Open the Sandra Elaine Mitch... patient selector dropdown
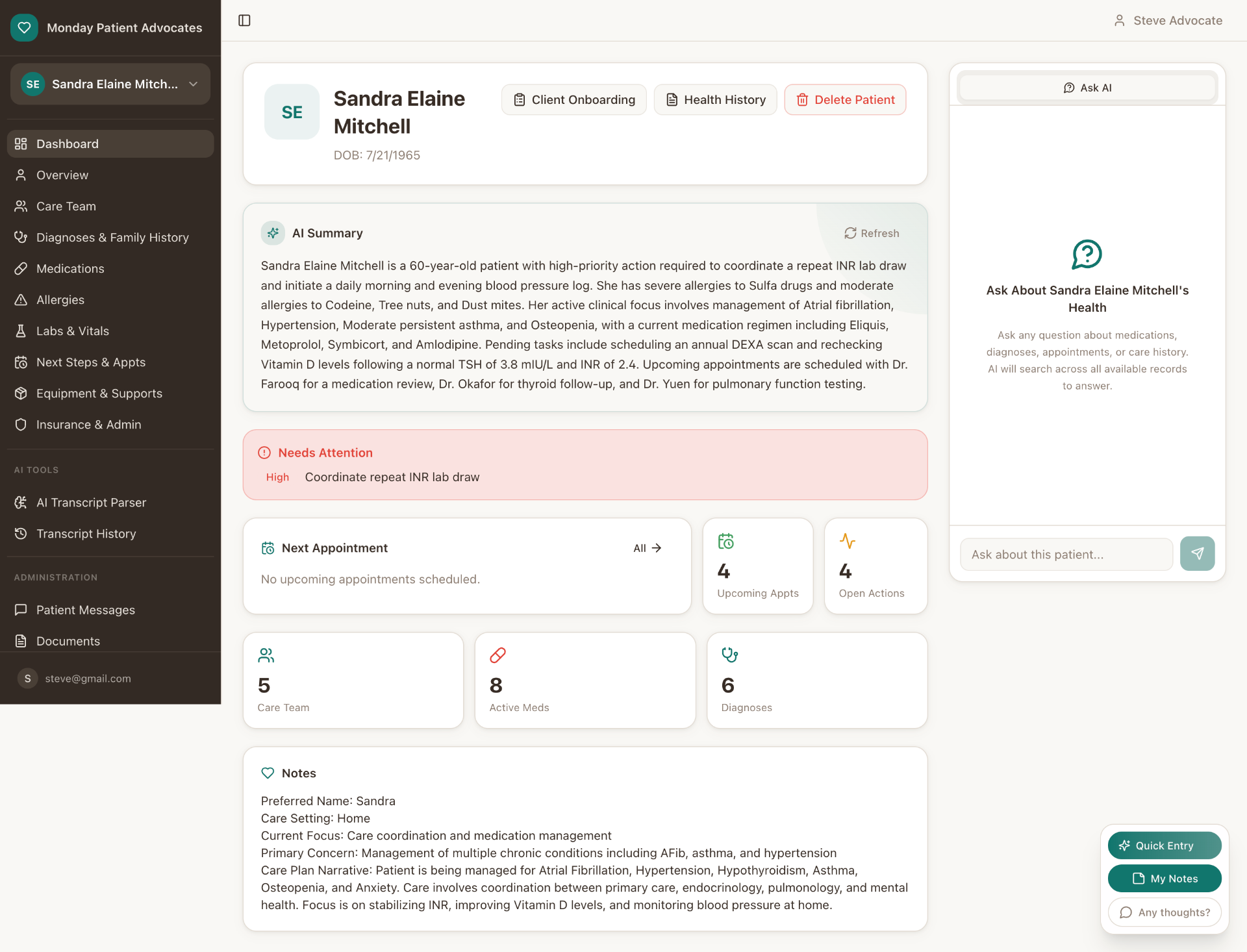The width and height of the screenshot is (1247, 952). pyautogui.click(x=110, y=84)
